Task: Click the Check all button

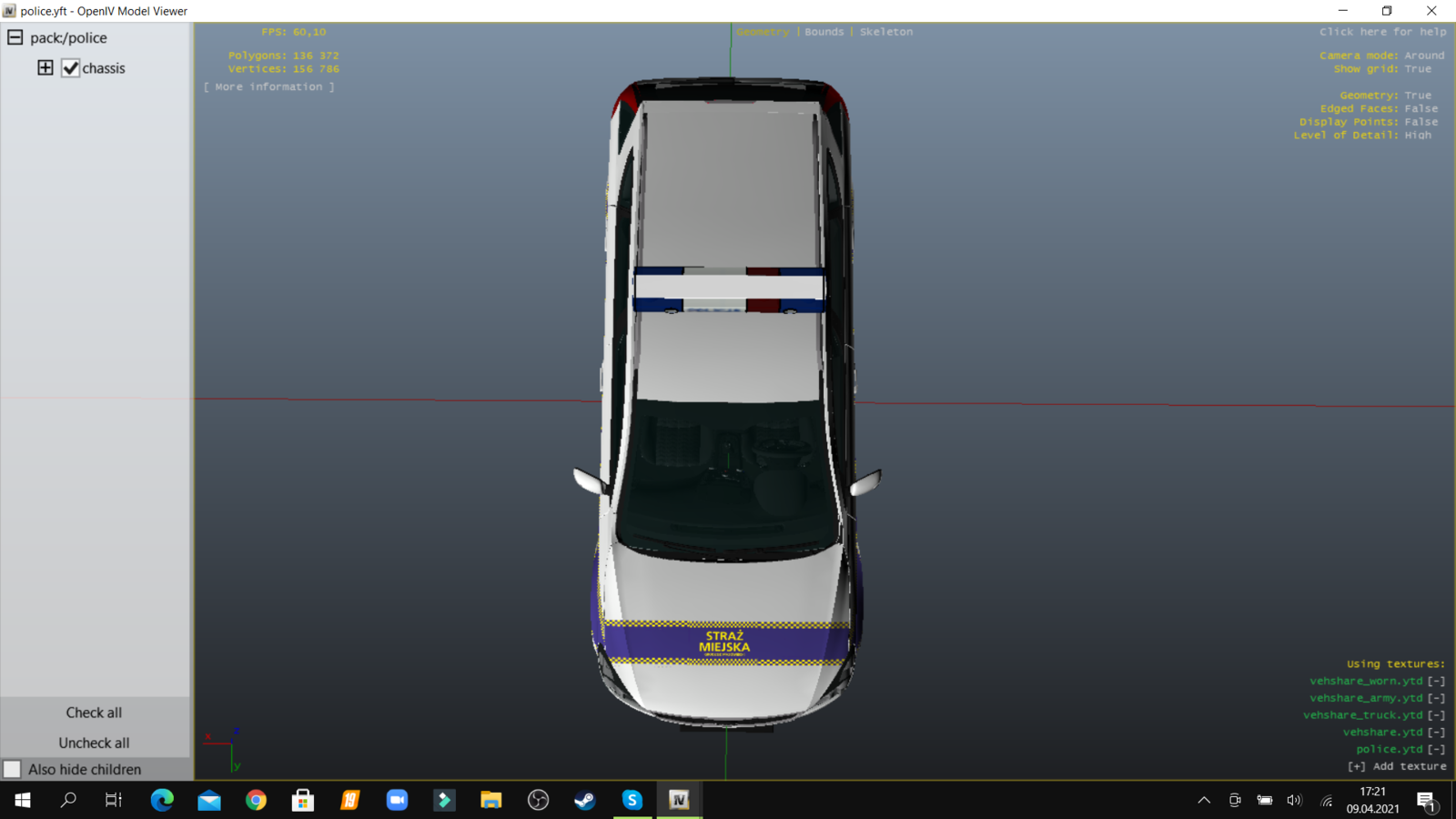Action: click(94, 713)
